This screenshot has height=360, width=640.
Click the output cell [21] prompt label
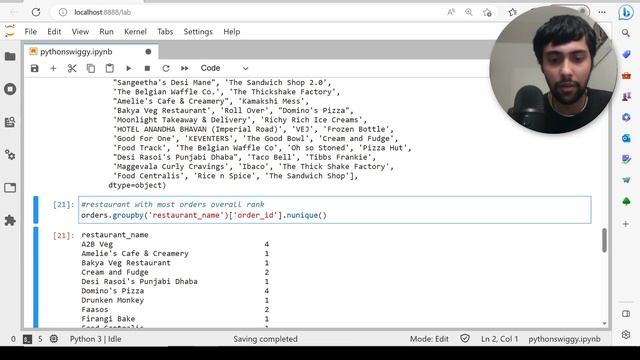[63, 236]
